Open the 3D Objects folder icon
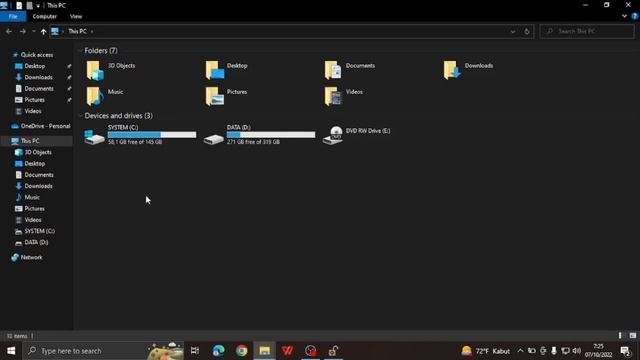640x360 pixels. click(95, 70)
